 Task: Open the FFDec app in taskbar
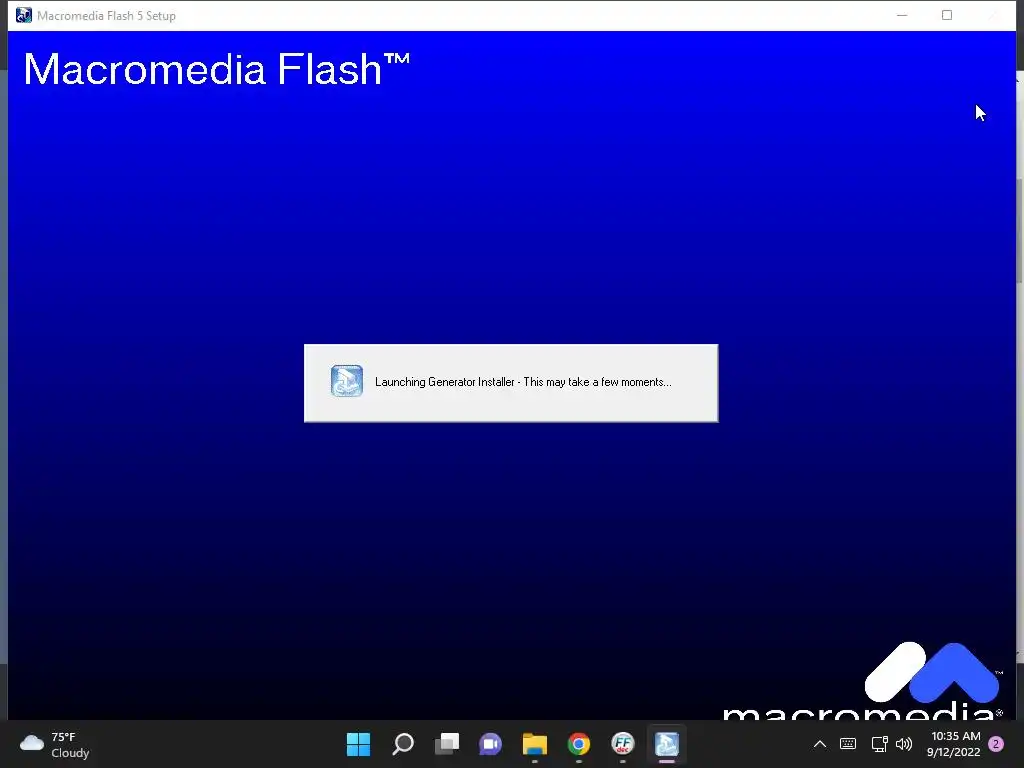tap(622, 744)
